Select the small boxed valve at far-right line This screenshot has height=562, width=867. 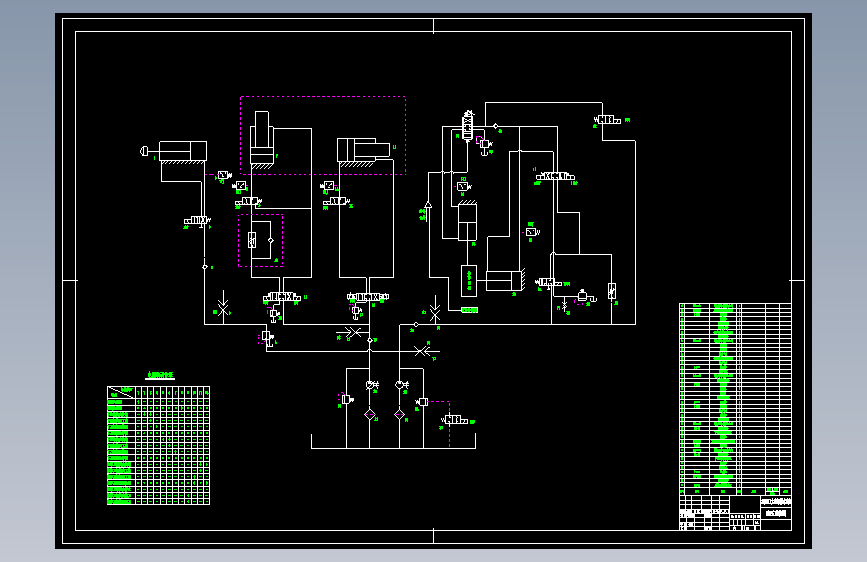[x=612, y=291]
